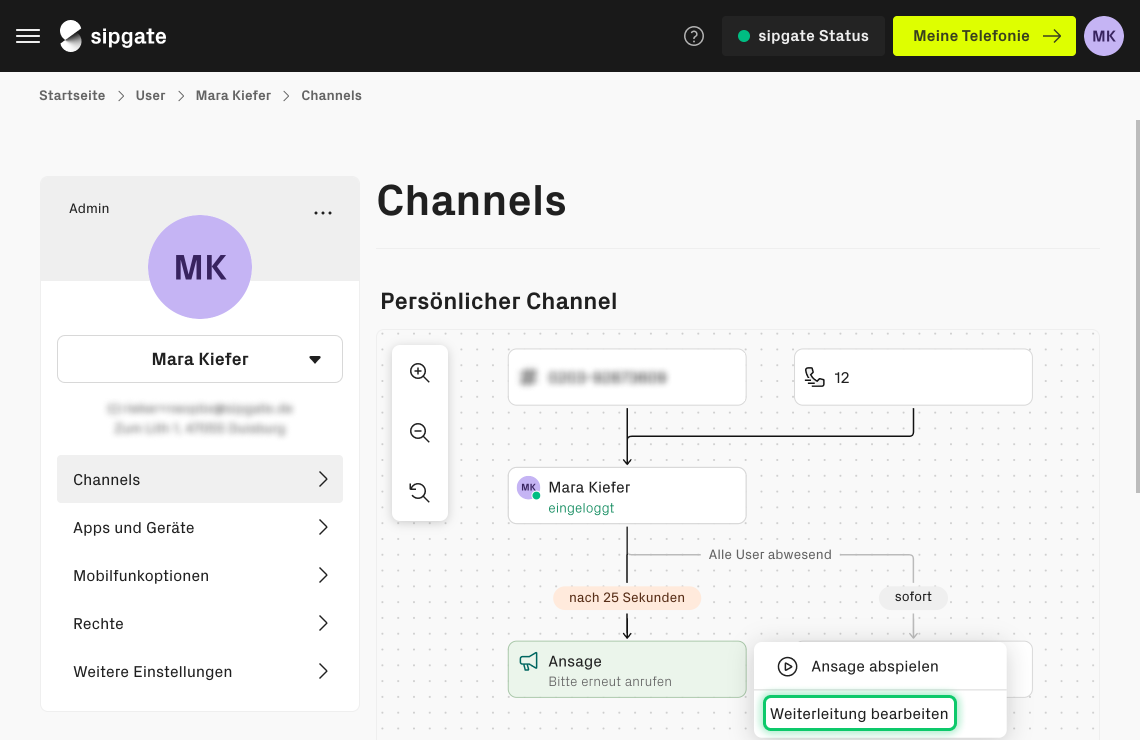Select Weiterleitung bearbeiten menu entry

(860, 714)
